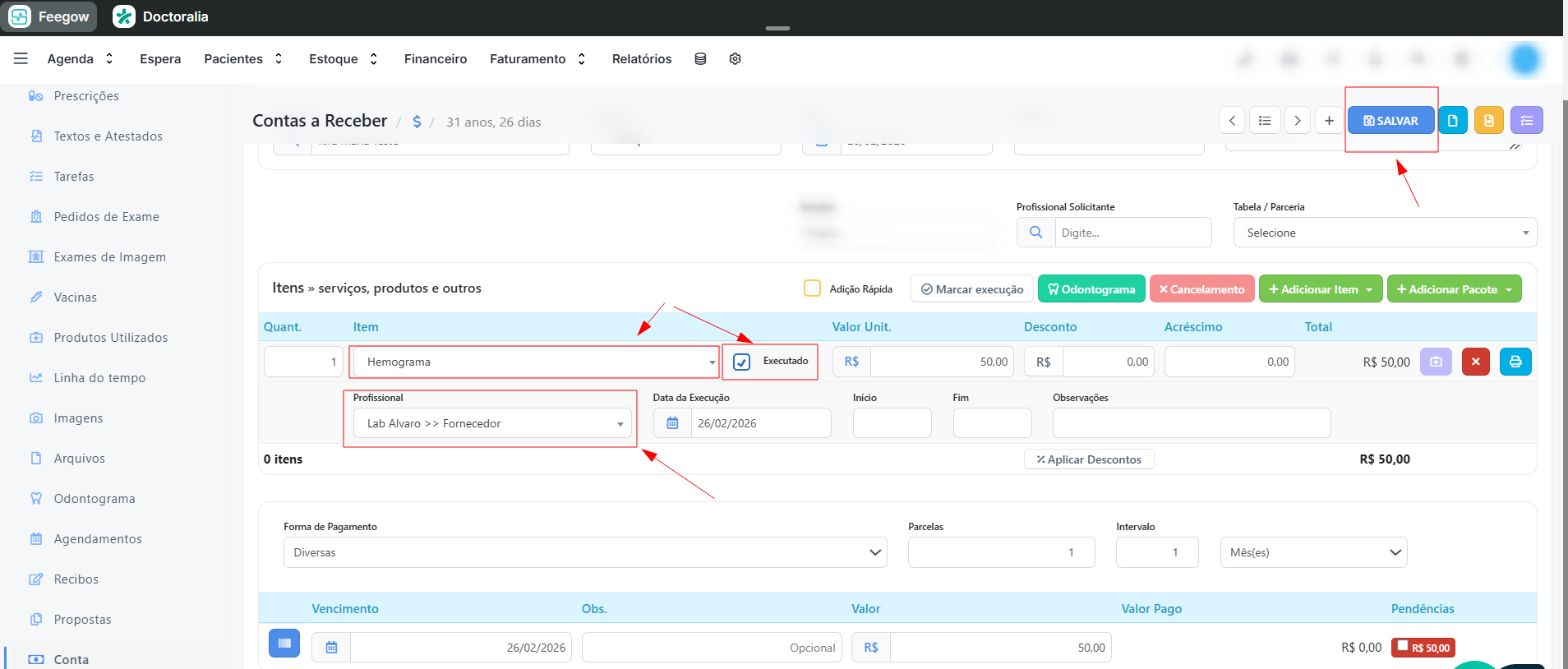Click the Profissional Solicitante Digite field
This screenshot has height=669, width=1568.
[x=1133, y=233]
